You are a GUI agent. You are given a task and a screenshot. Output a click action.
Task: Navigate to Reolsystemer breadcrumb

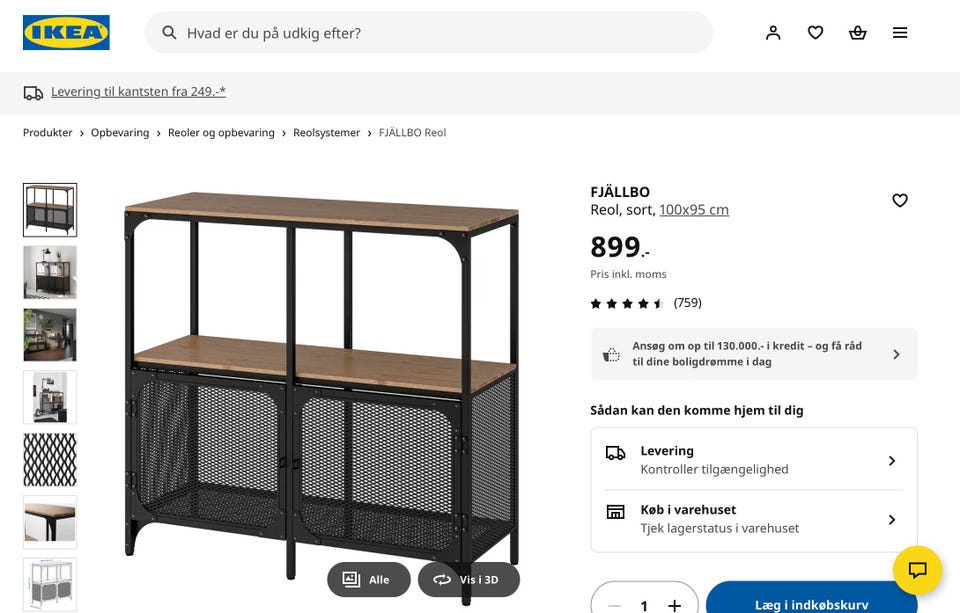coord(326,133)
